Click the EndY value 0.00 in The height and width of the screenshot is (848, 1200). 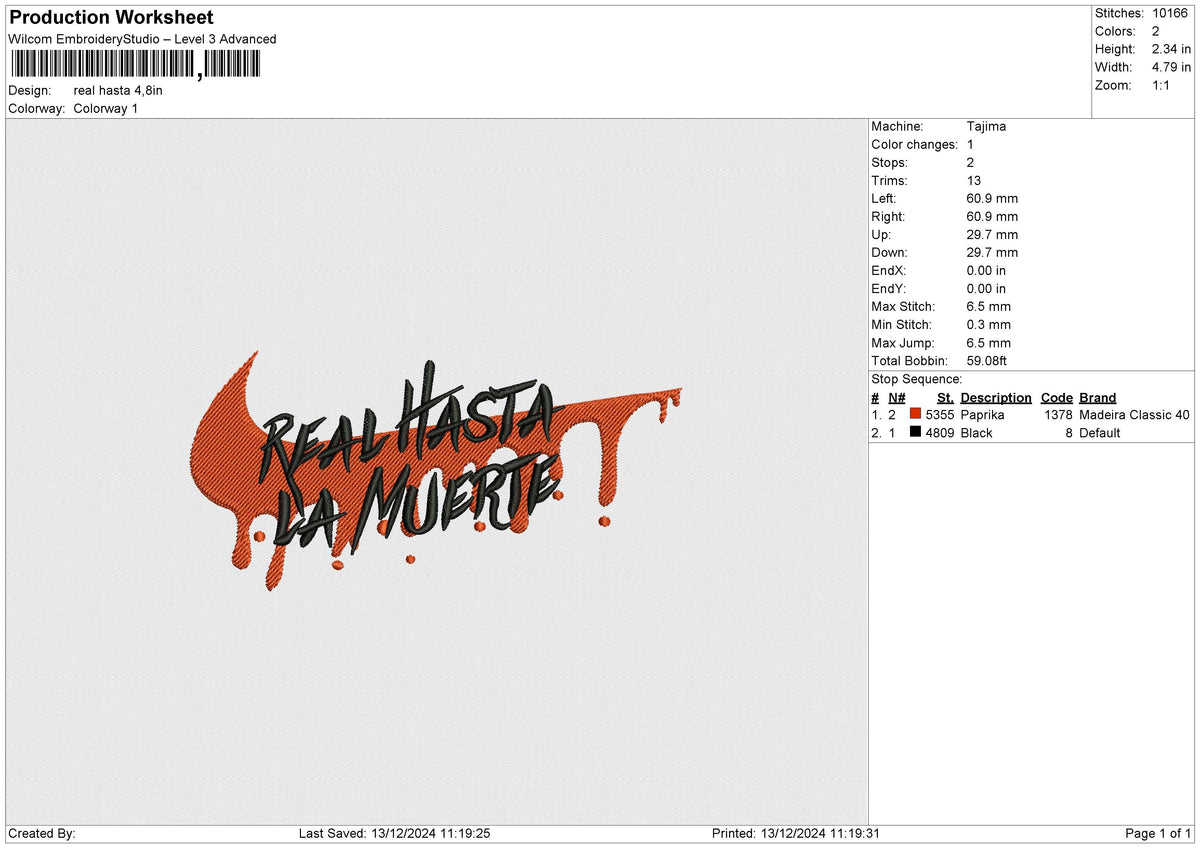pos(987,288)
